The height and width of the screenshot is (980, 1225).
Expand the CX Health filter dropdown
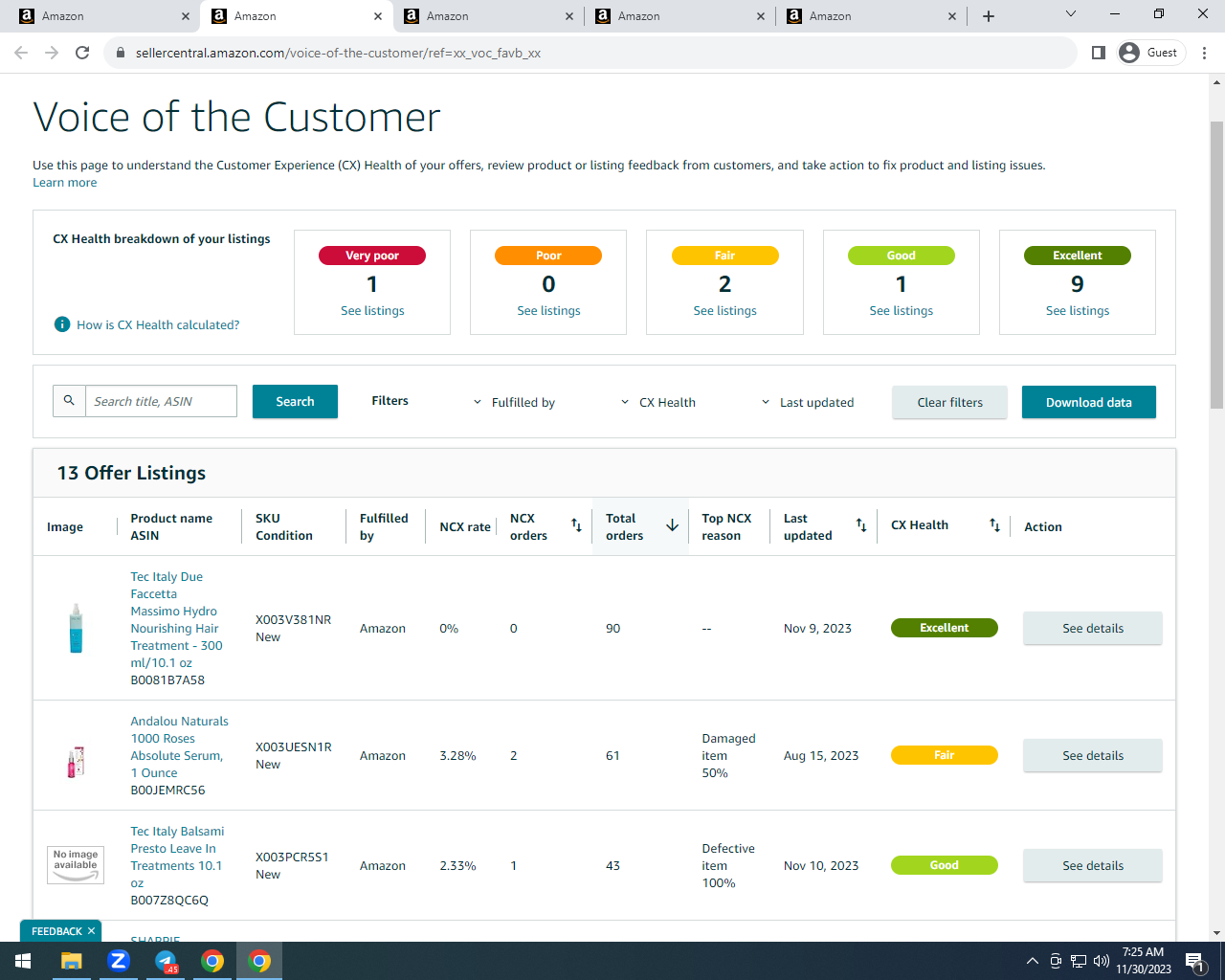point(658,403)
